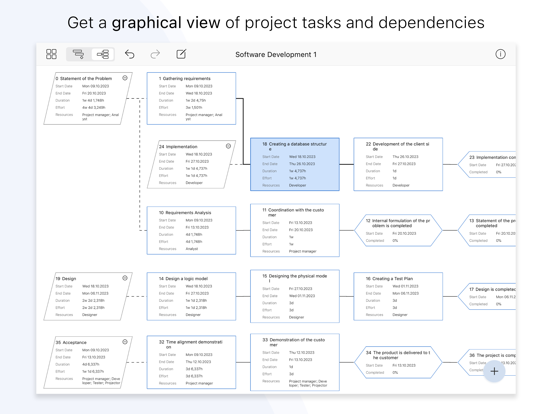Tap the blue plus add button
This screenshot has width=552, height=414.
click(x=494, y=371)
